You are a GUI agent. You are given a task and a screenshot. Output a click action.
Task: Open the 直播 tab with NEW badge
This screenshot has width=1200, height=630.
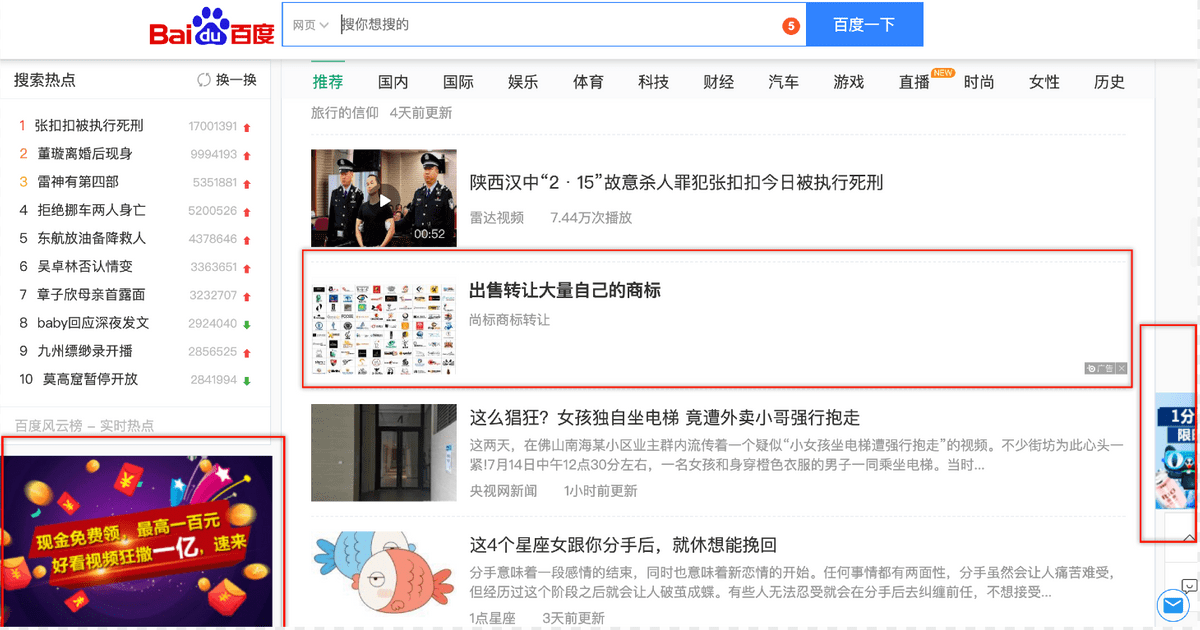coord(914,82)
